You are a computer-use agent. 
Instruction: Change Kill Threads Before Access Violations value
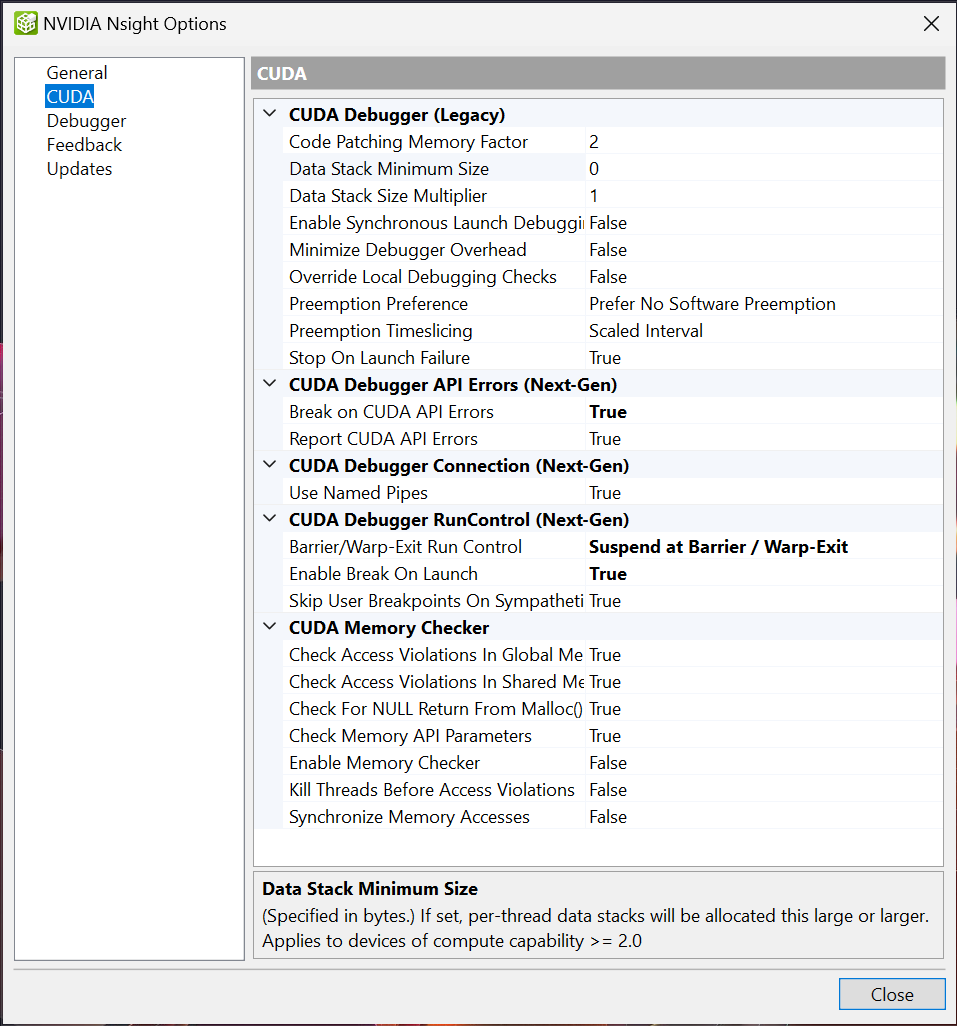point(763,790)
